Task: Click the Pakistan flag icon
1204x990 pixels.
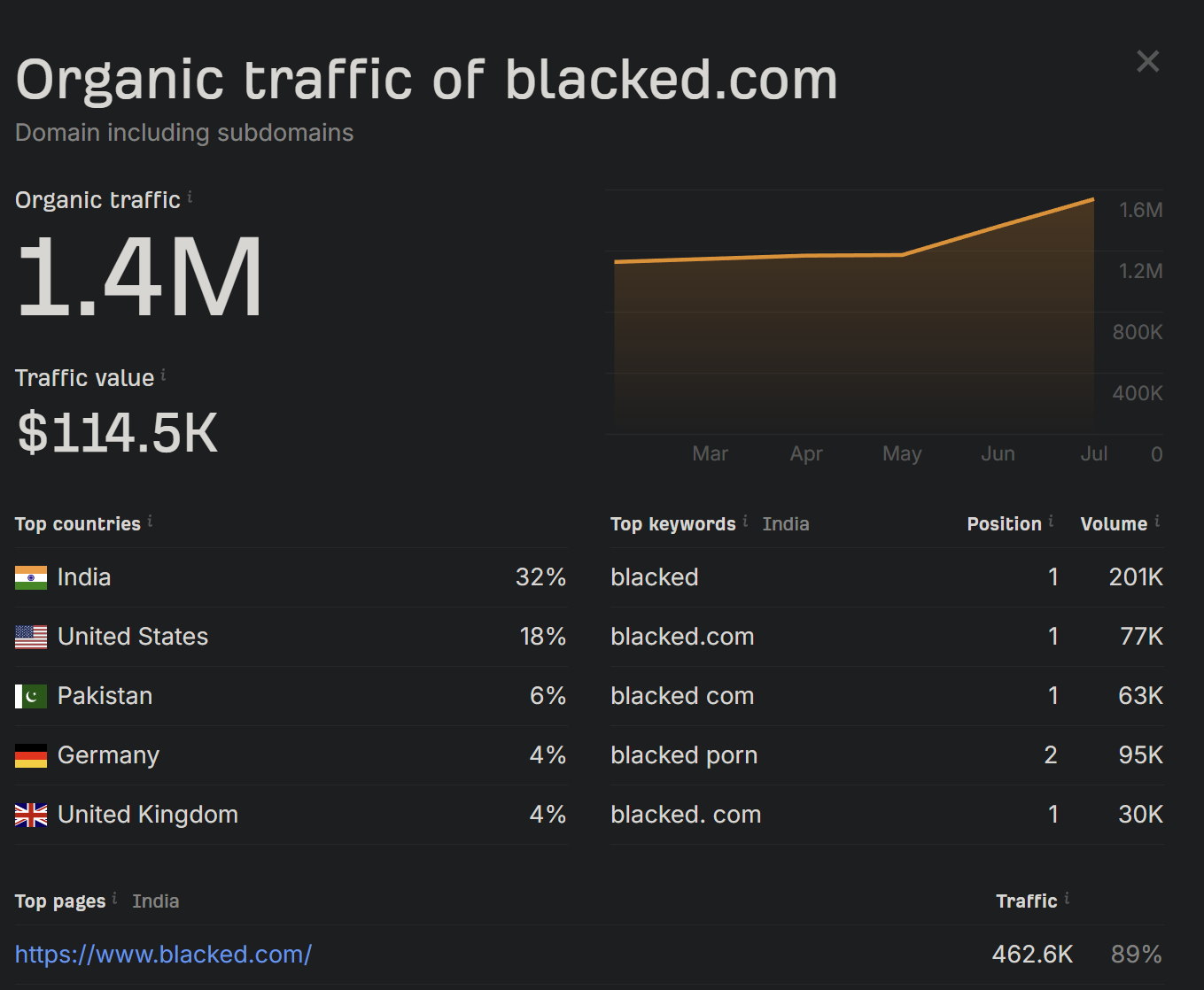Action: [31, 696]
